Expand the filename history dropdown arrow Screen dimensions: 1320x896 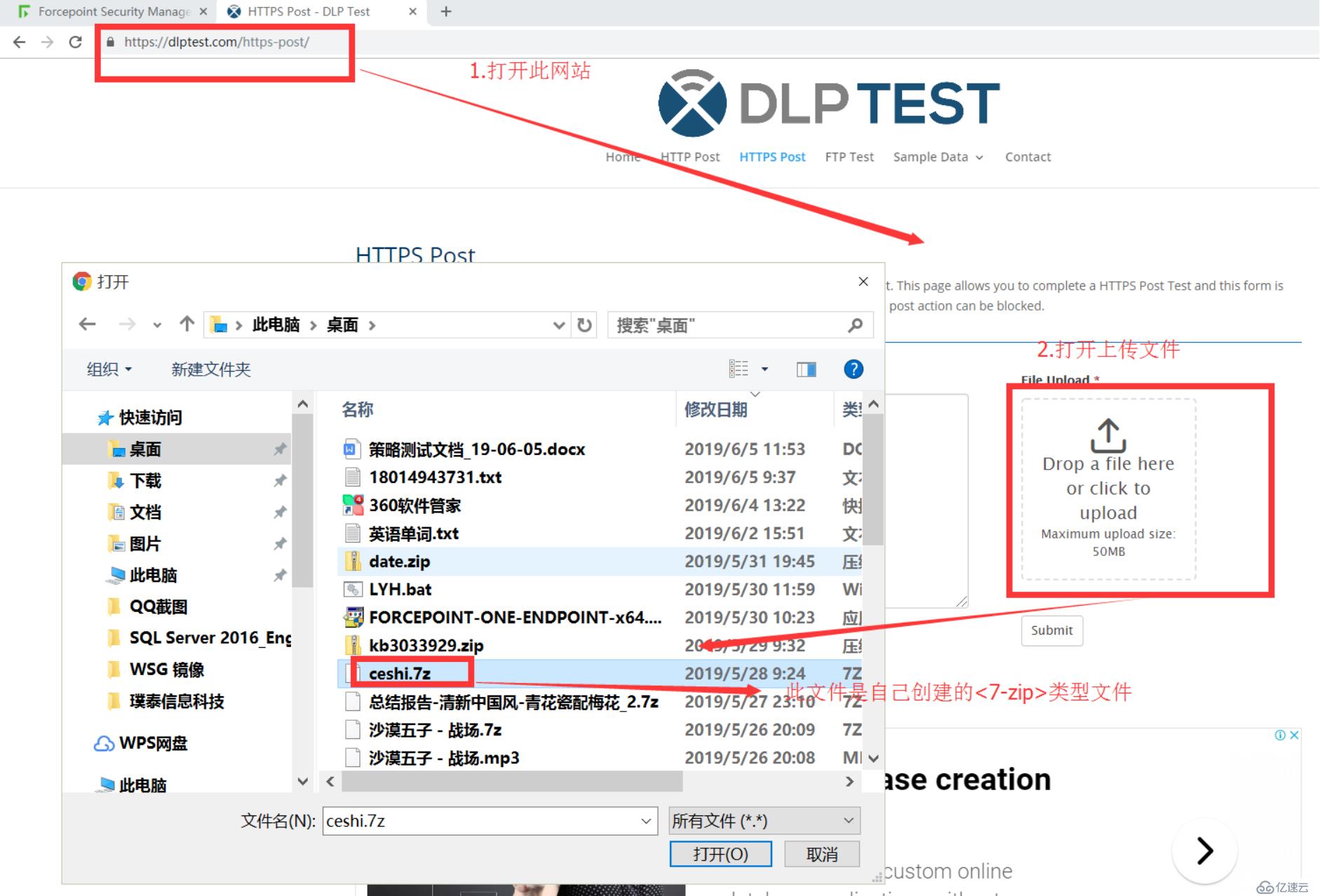click(646, 821)
